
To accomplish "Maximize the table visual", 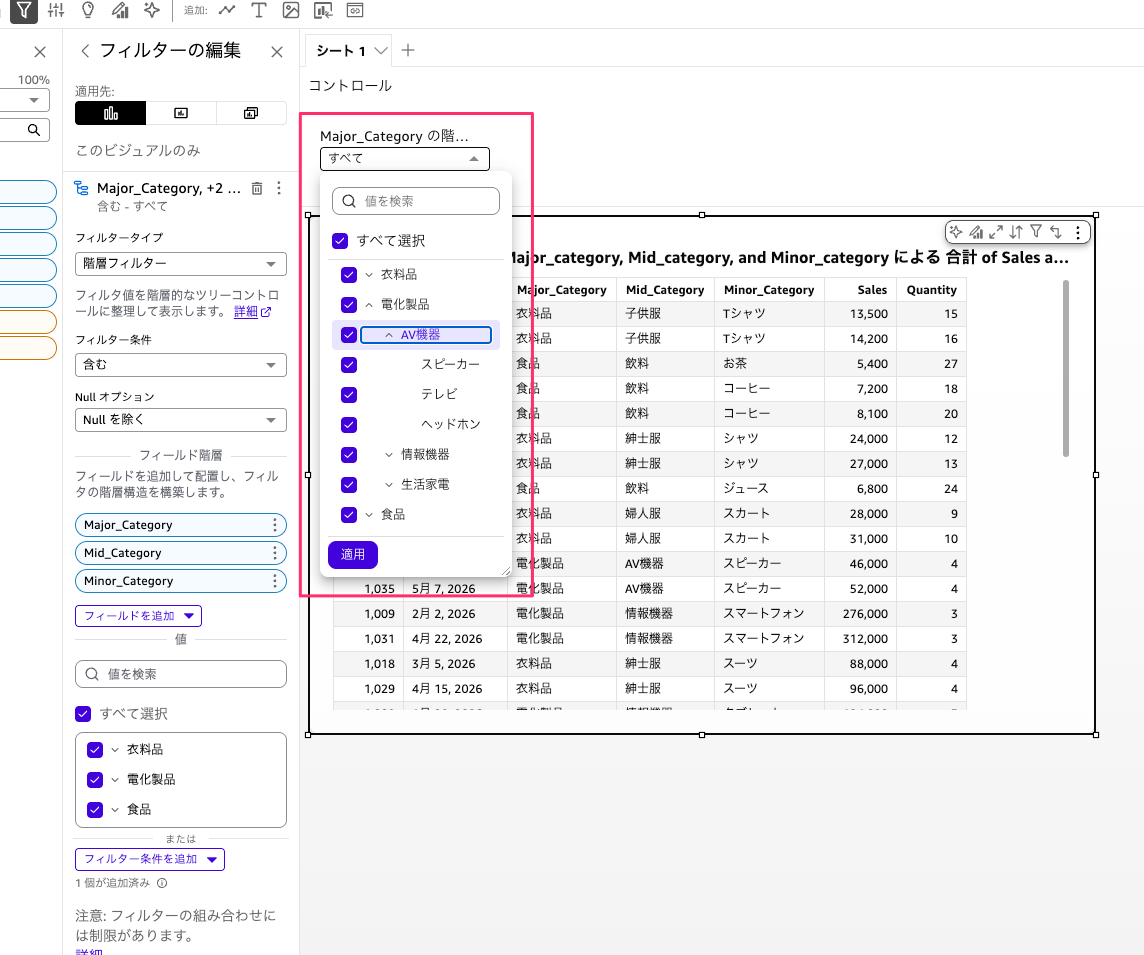I will 996,232.
